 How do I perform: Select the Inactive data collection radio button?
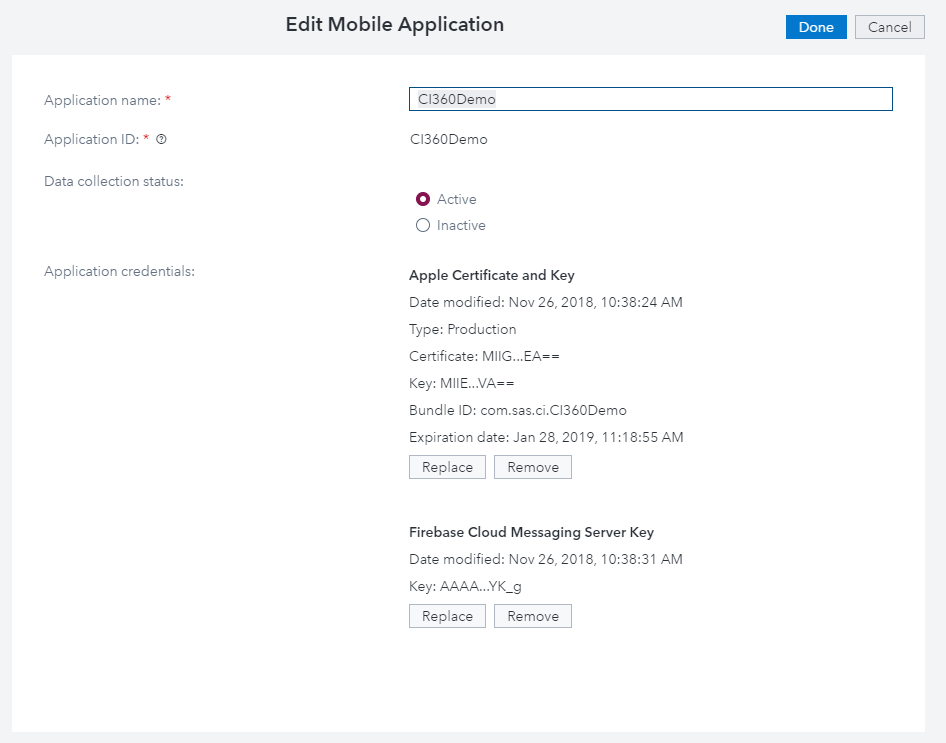[423, 225]
